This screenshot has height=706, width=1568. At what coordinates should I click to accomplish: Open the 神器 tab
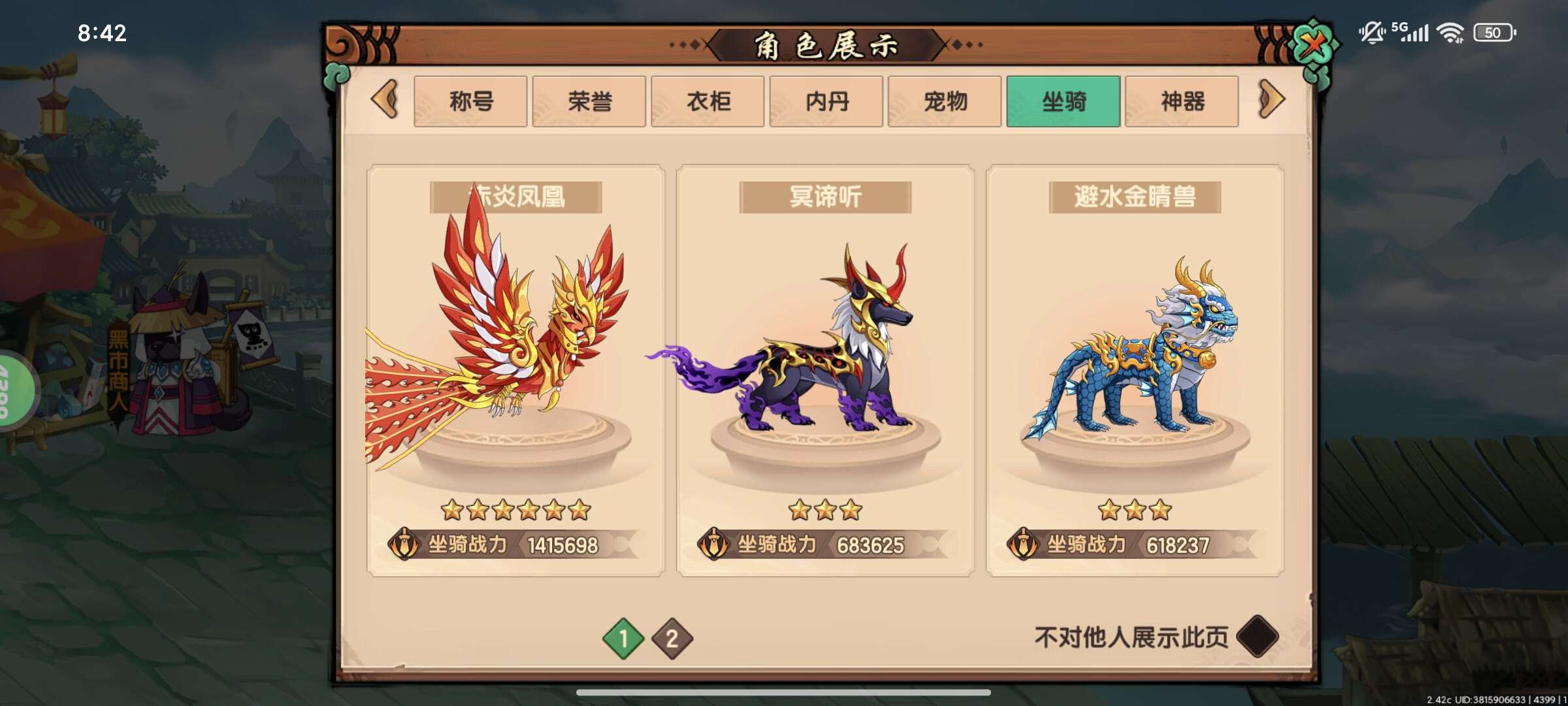click(x=1182, y=101)
